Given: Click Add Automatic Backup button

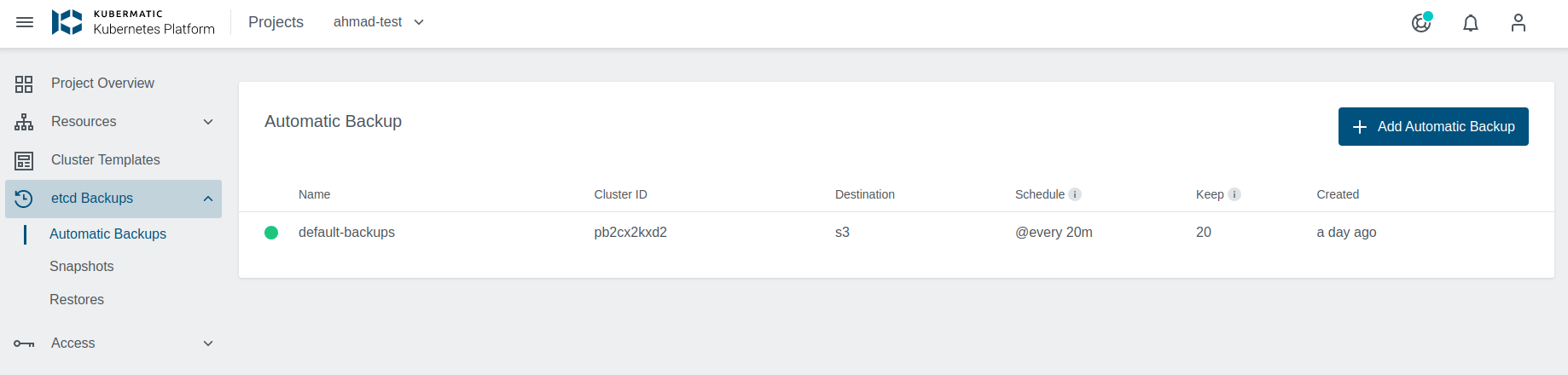Looking at the screenshot, I should [1433, 127].
